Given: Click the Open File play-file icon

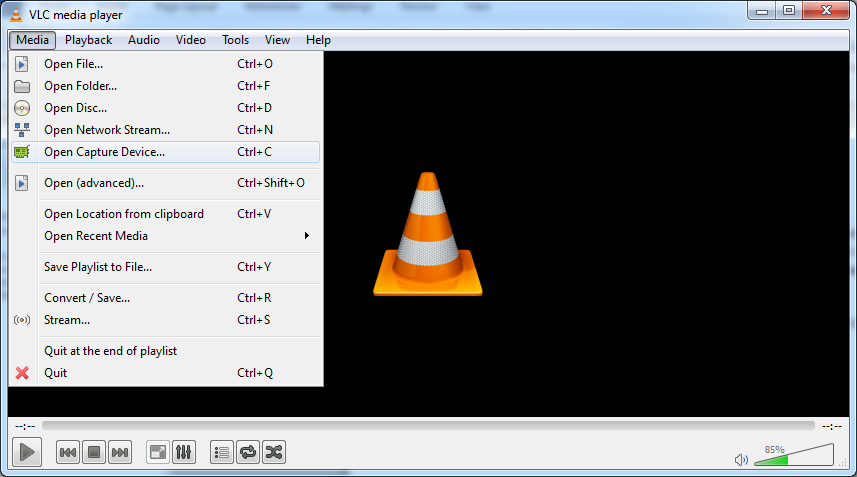Looking at the screenshot, I should click(22, 64).
